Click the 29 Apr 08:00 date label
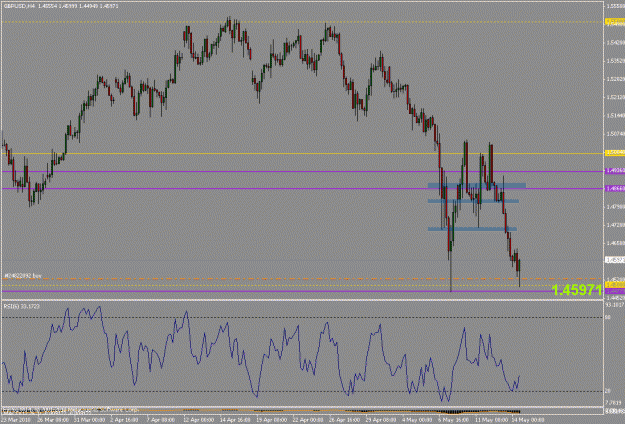 coord(381,420)
